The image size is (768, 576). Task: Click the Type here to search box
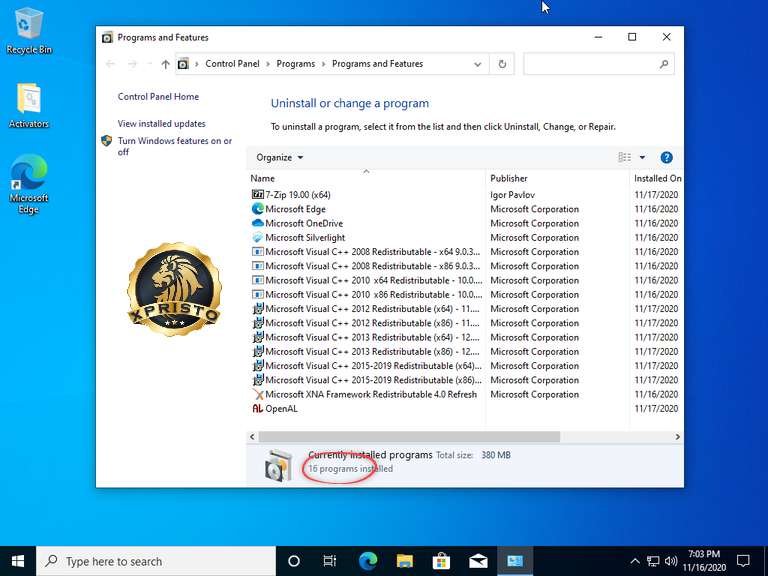(156, 561)
